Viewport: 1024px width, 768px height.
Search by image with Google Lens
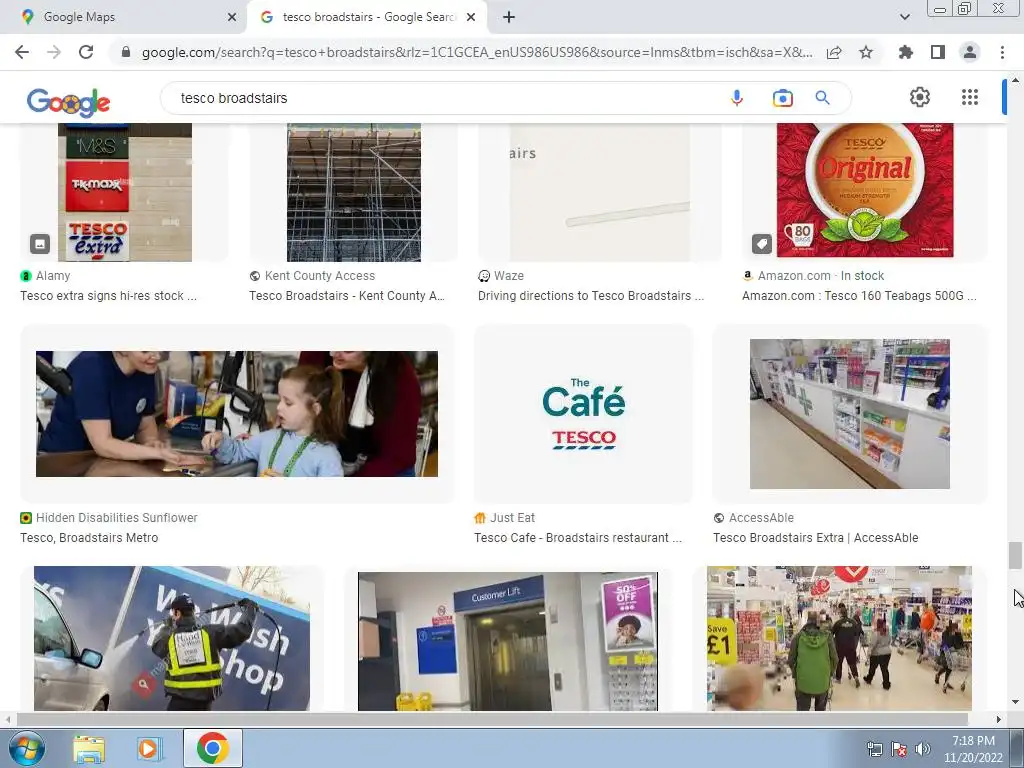point(782,98)
